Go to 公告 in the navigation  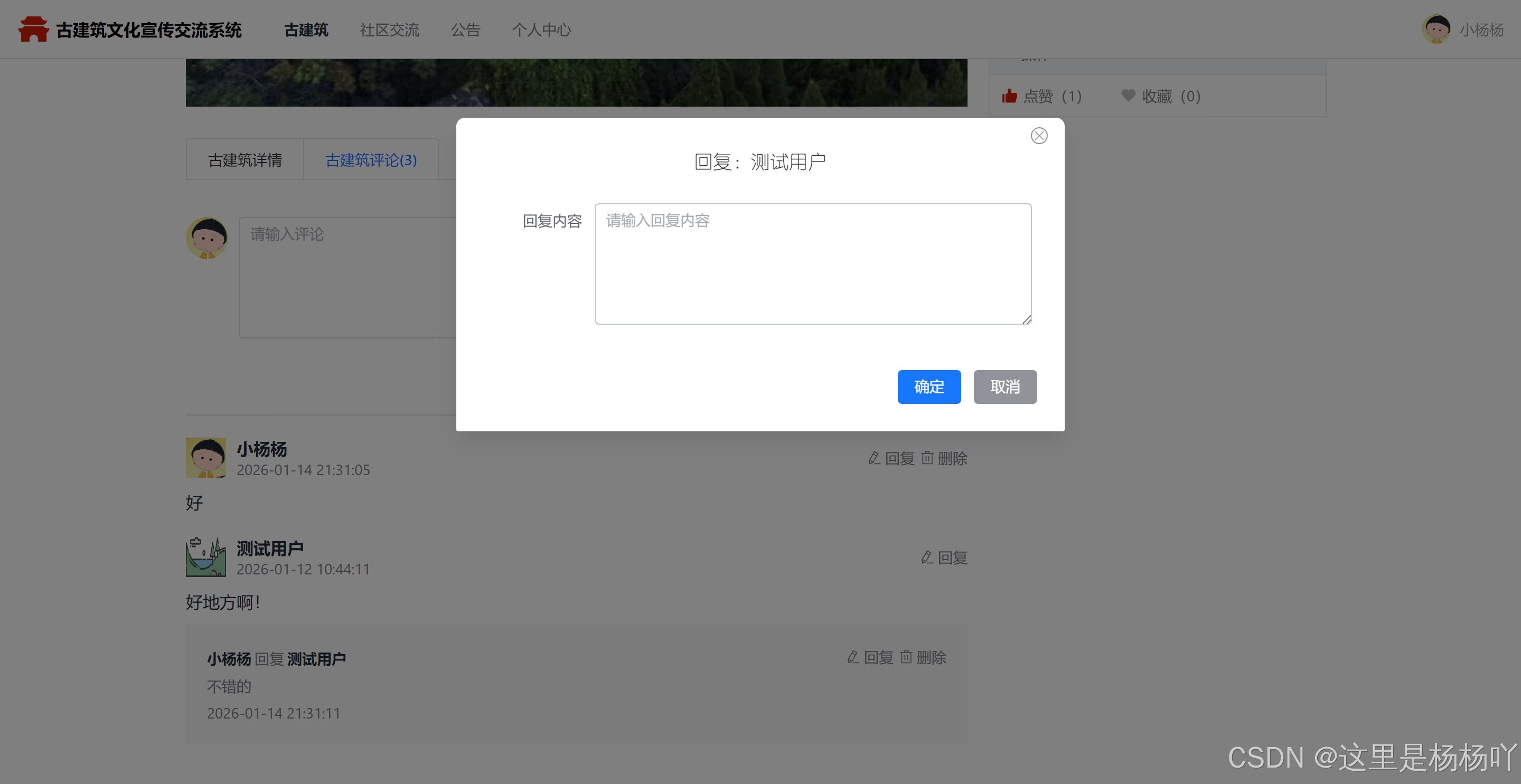(465, 30)
